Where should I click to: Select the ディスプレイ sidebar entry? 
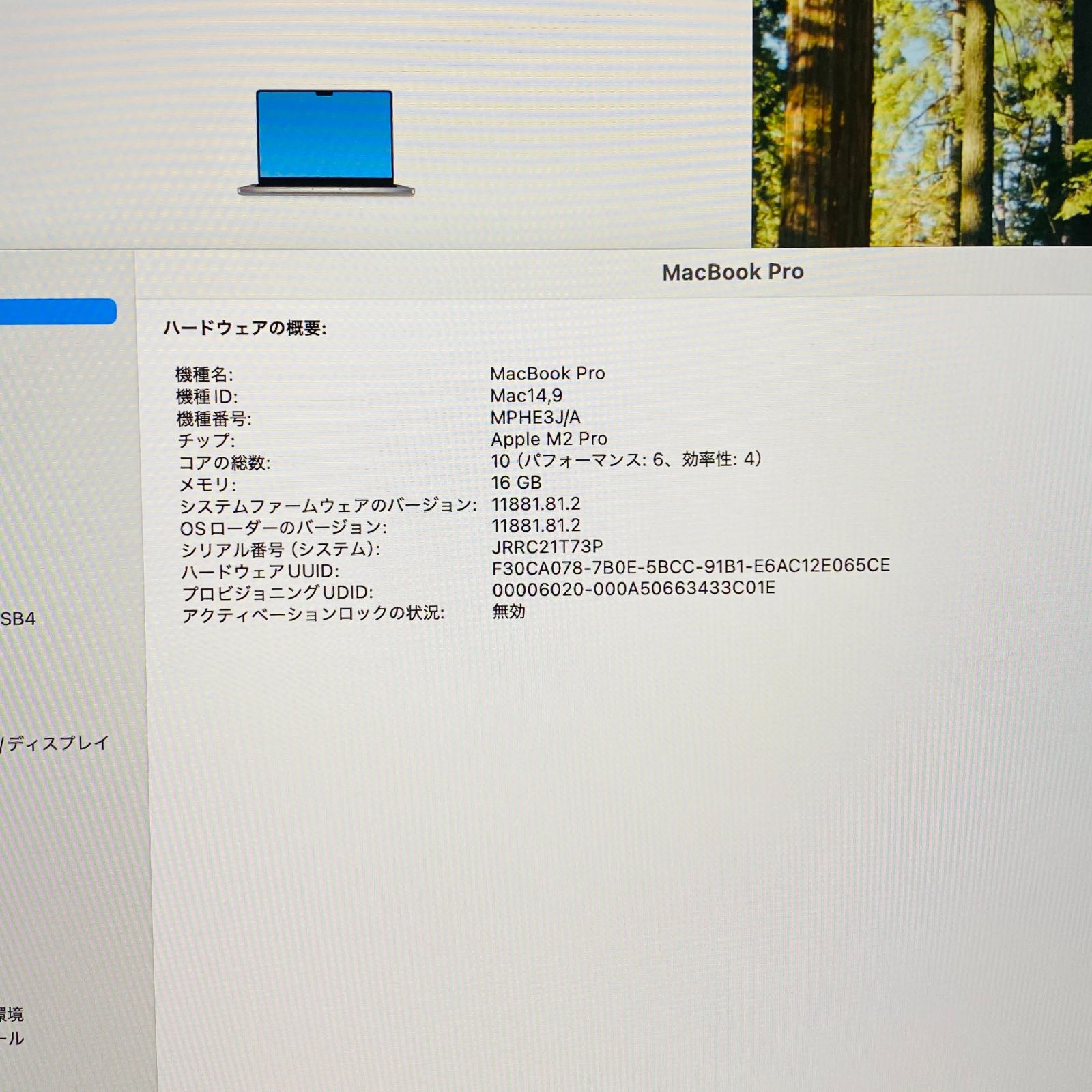coord(55,743)
